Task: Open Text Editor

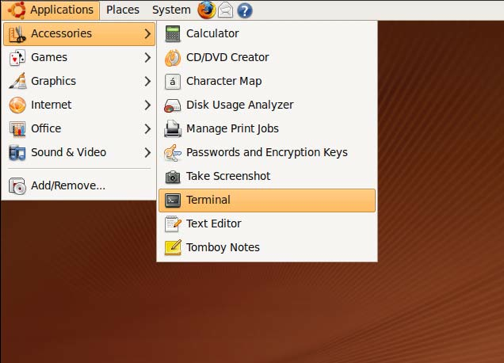Action: point(267,224)
